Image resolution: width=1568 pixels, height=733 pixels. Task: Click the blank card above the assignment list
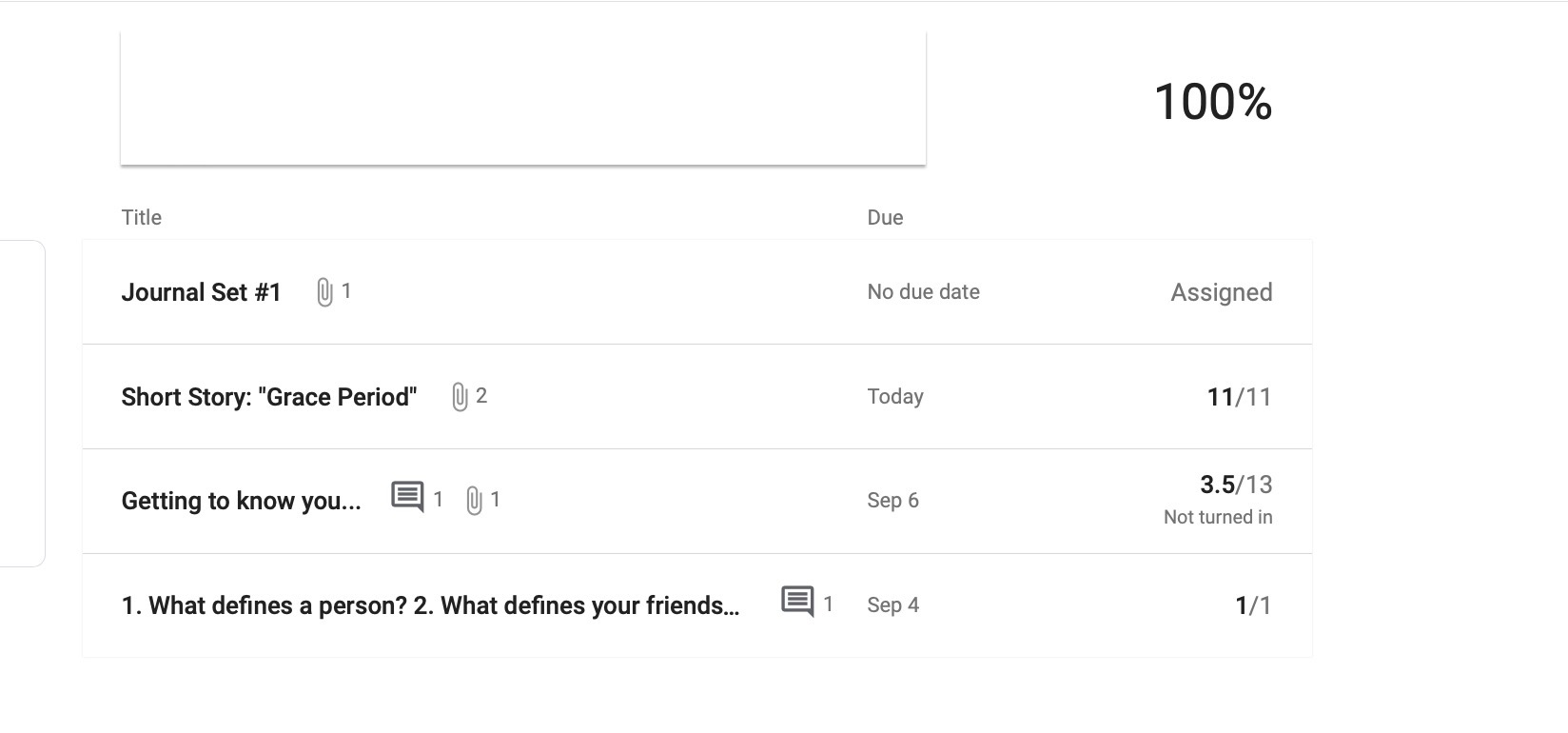[x=523, y=98]
